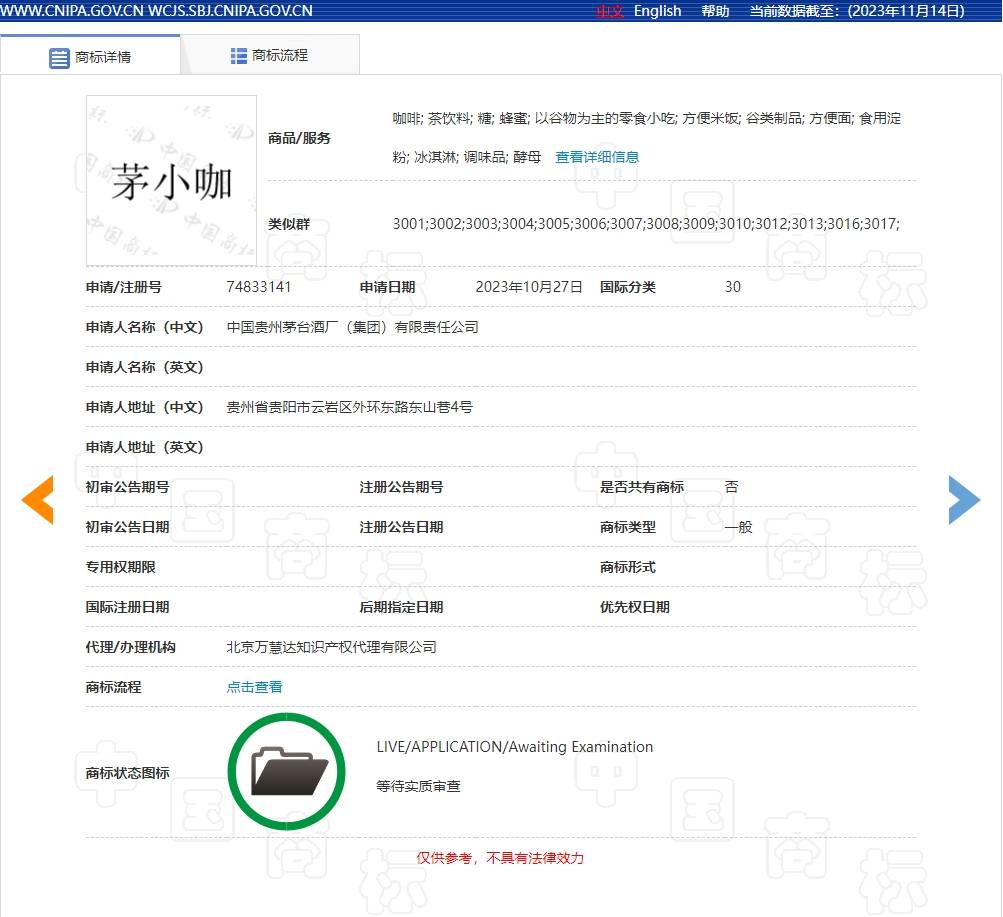Open the 帮助 help link
1003x917 pixels.
[x=715, y=11]
